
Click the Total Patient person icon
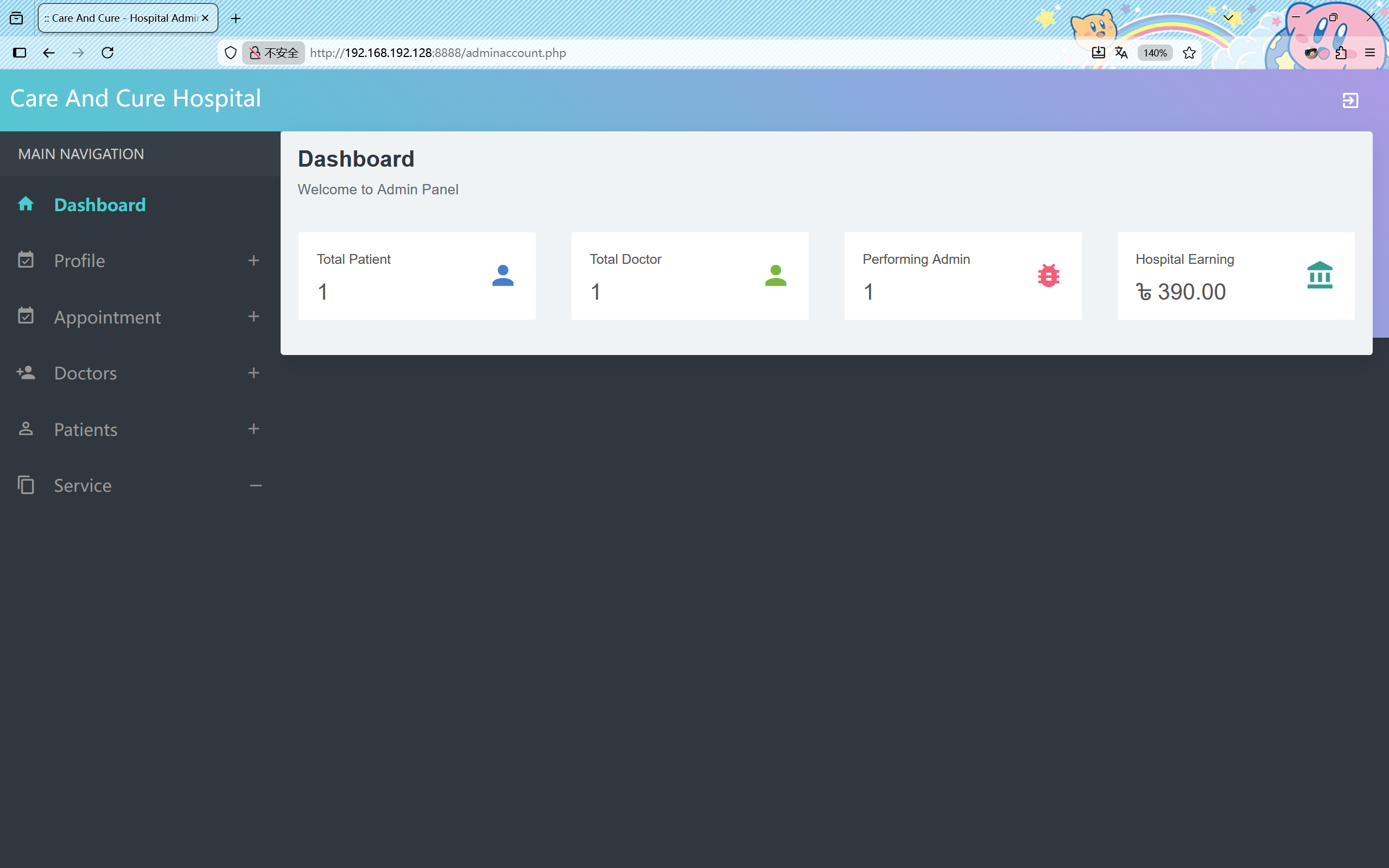pyautogui.click(x=503, y=276)
